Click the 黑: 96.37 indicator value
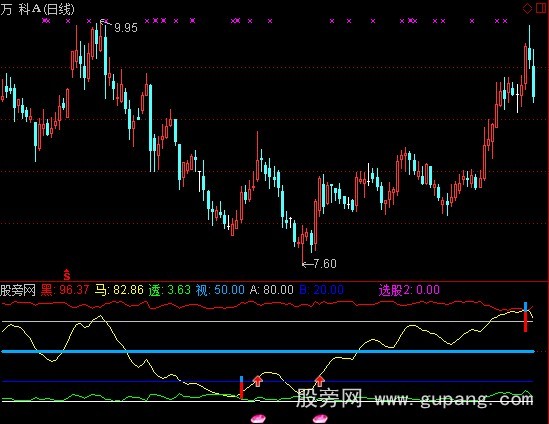This screenshot has height=424, width=549. [65, 290]
